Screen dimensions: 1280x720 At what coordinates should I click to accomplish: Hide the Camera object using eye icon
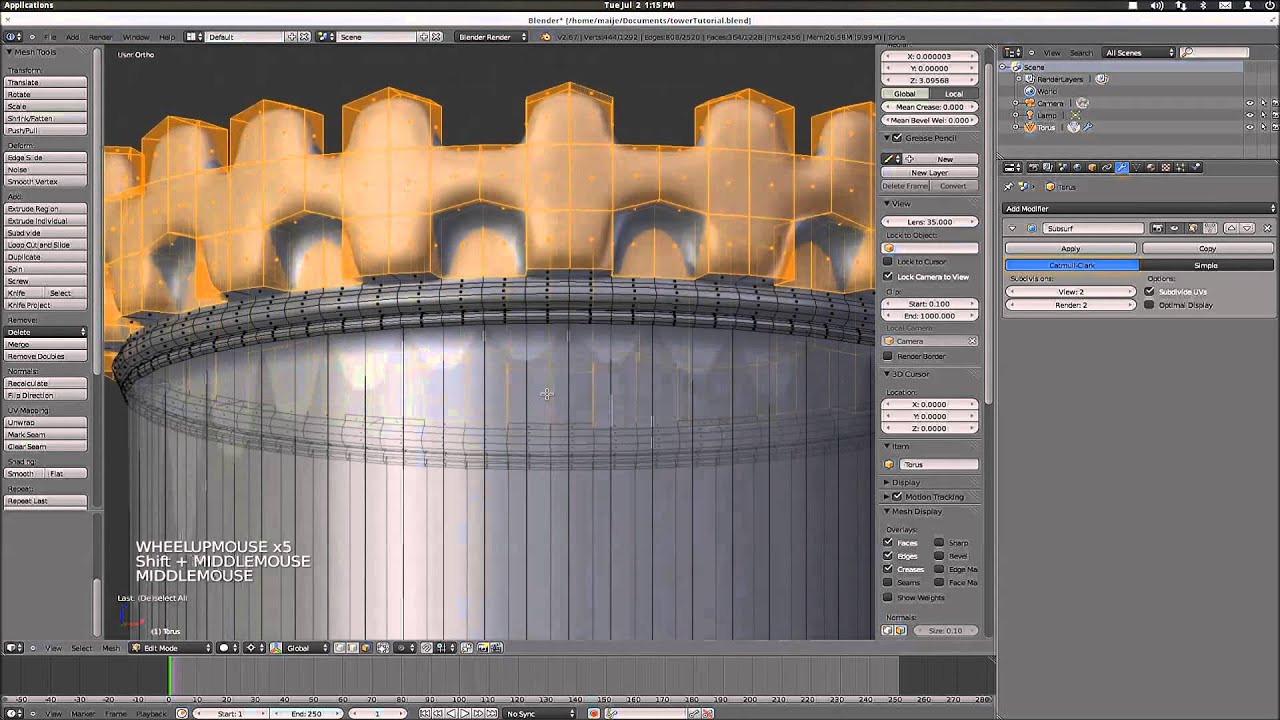coord(1249,103)
